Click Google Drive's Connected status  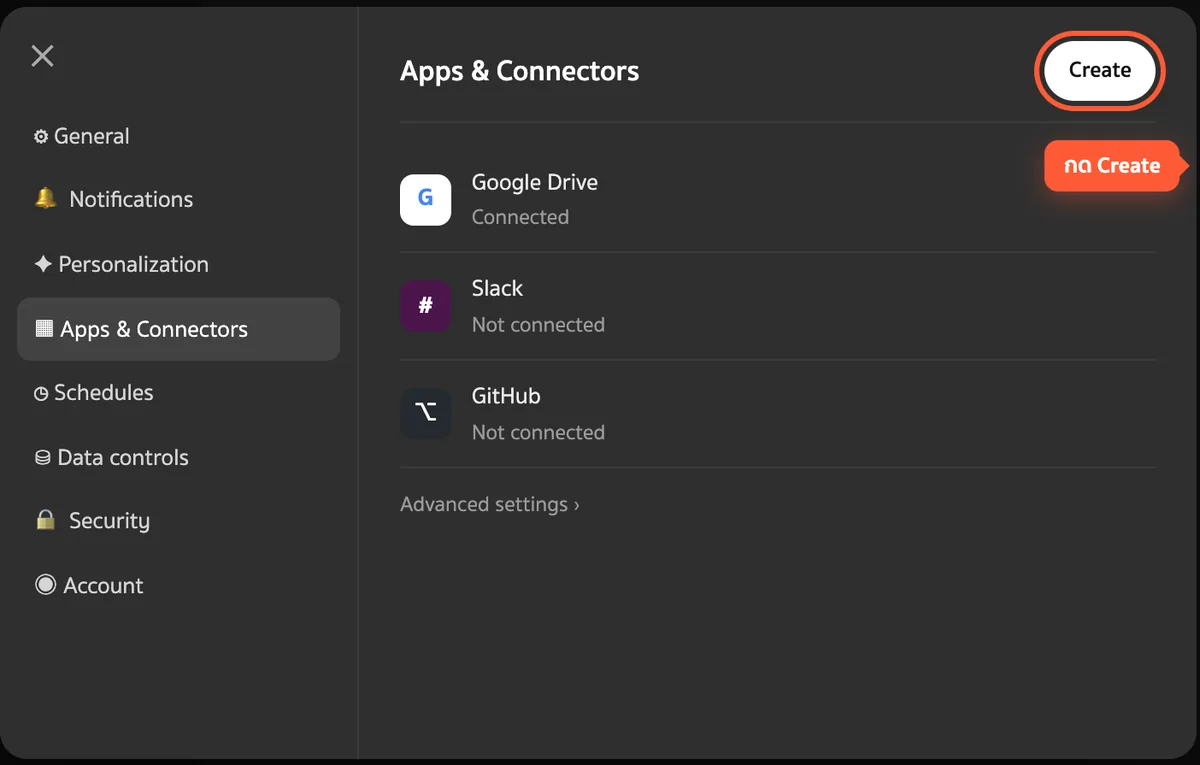(x=520, y=217)
